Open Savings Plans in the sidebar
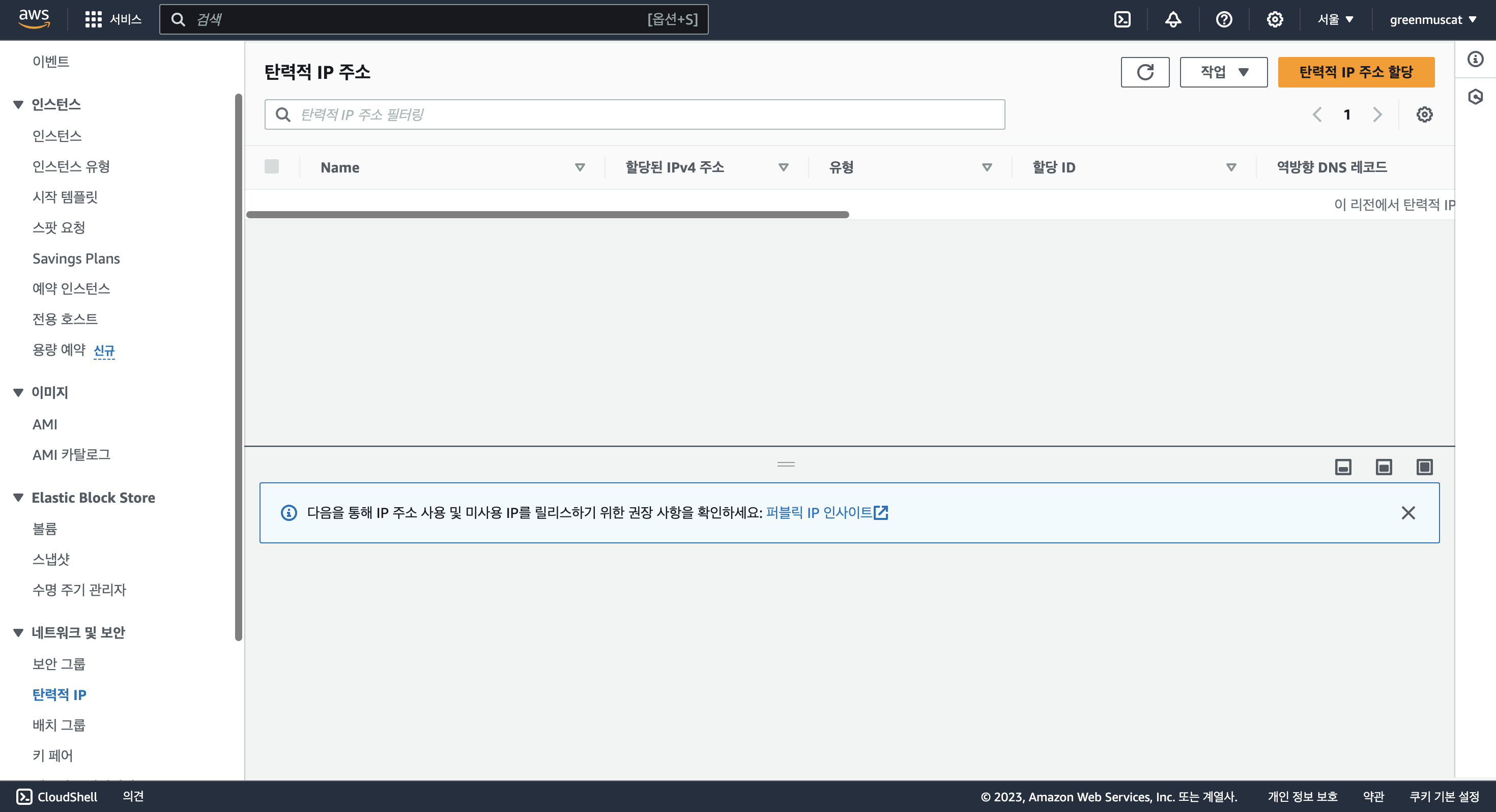The height and width of the screenshot is (812, 1496). [76, 258]
